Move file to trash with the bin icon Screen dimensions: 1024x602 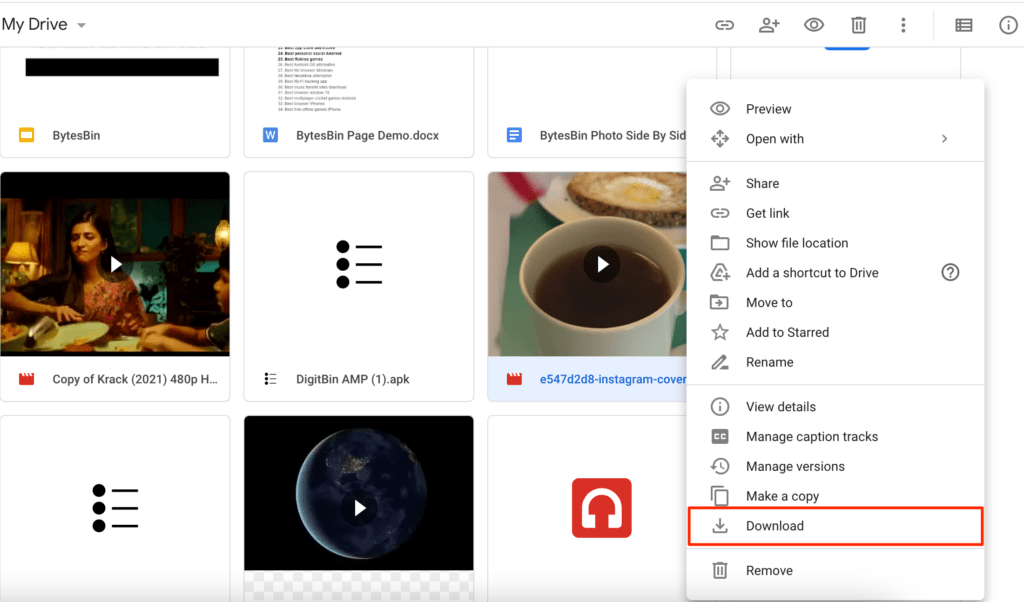(858, 25)
